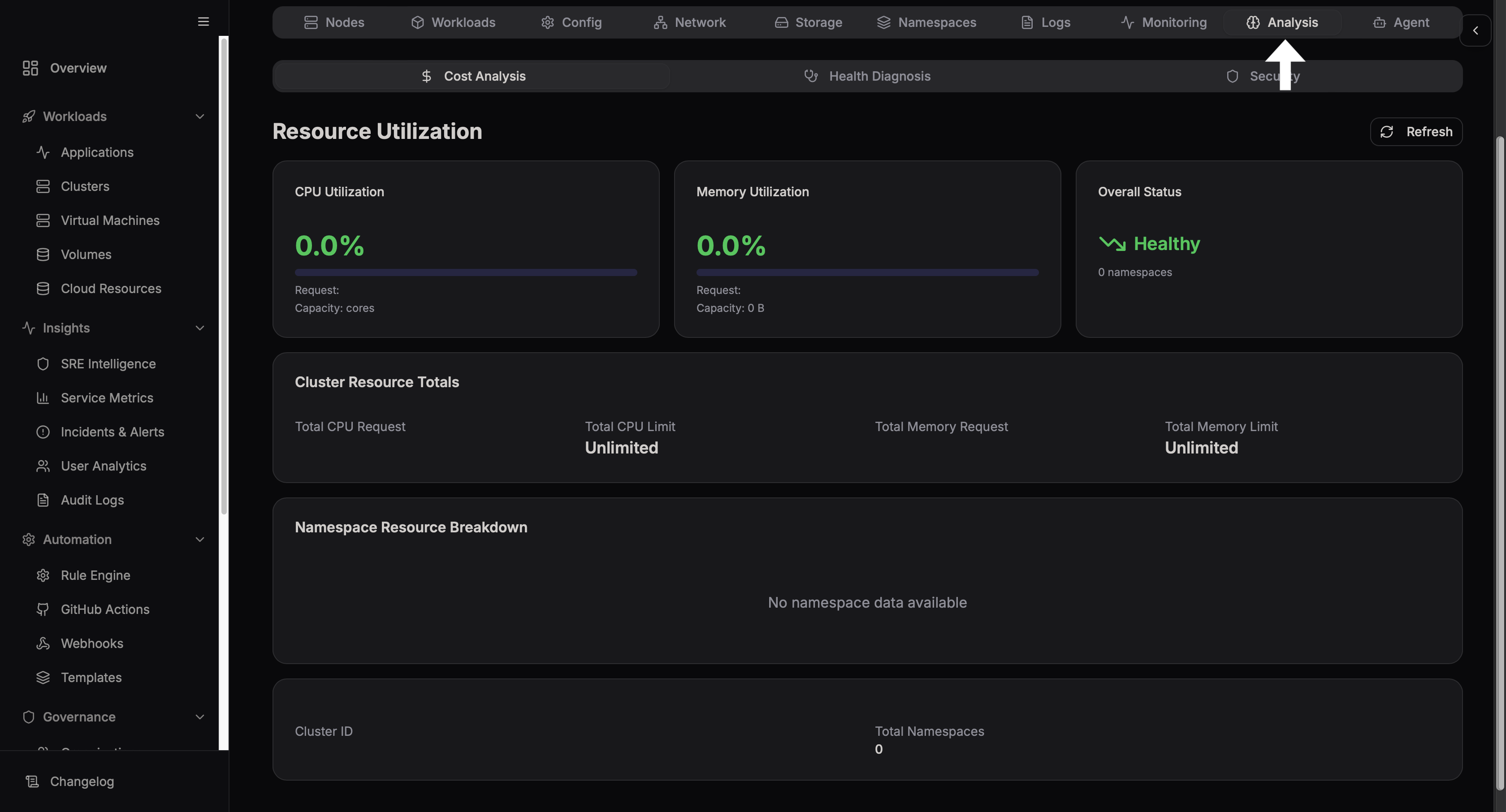Click the Webhooks icon in Automation
This screenshot has width=1506, height=812.
coord(43,643)
